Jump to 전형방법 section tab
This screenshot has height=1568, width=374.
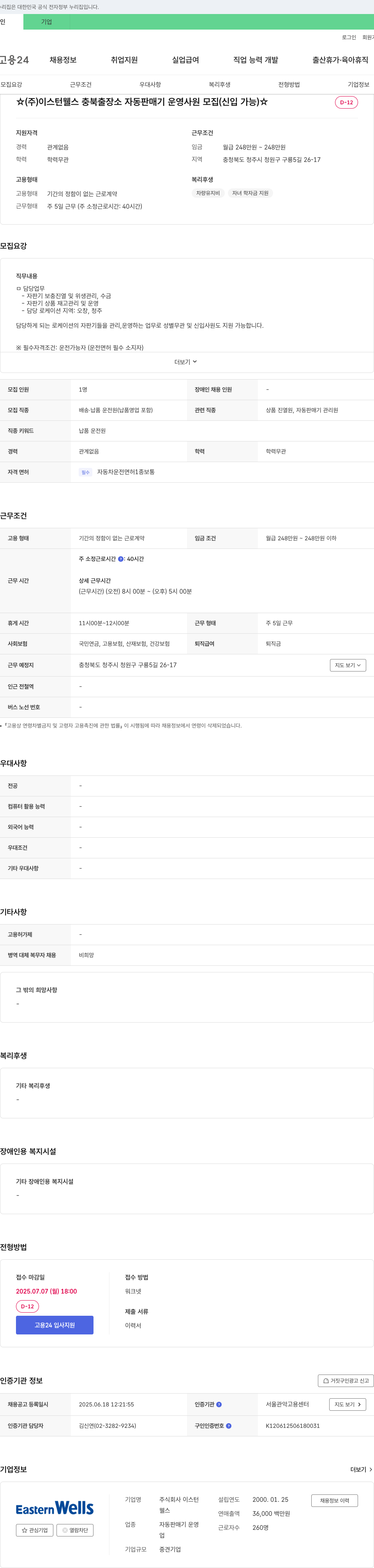point(289,84)
